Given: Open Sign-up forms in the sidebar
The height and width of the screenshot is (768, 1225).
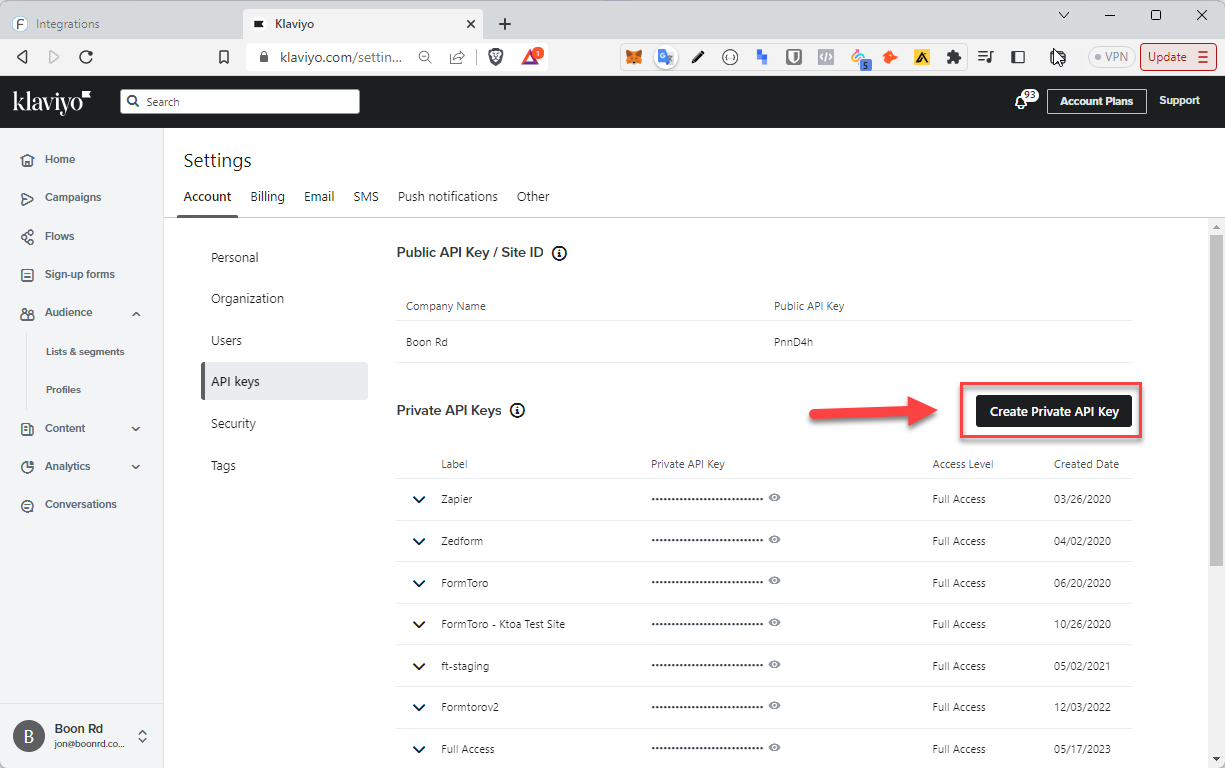Looking at the screenshot, I should (82, 274).
